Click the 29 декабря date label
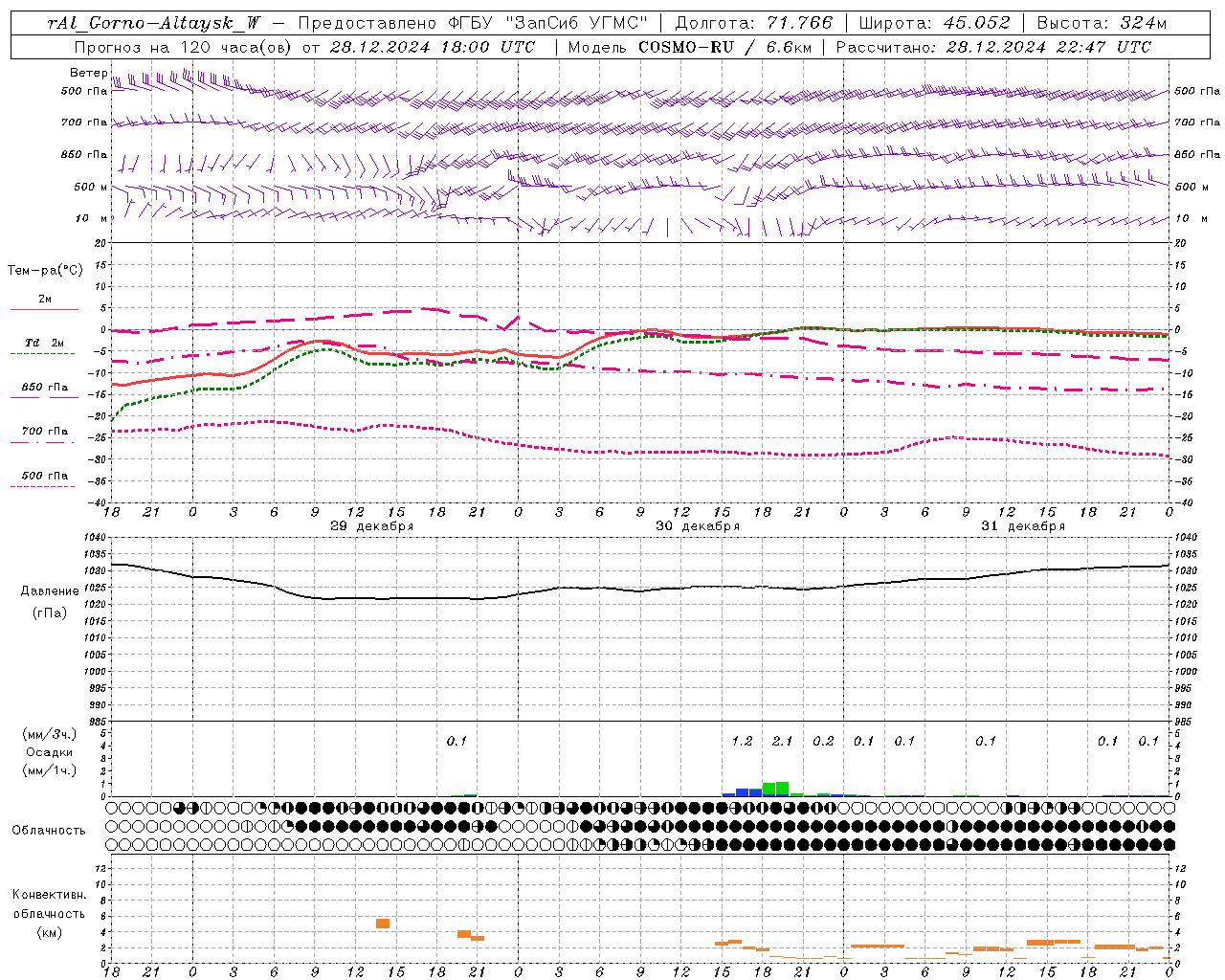Viewport: 1225px width, 980px height. coord(371,526)
